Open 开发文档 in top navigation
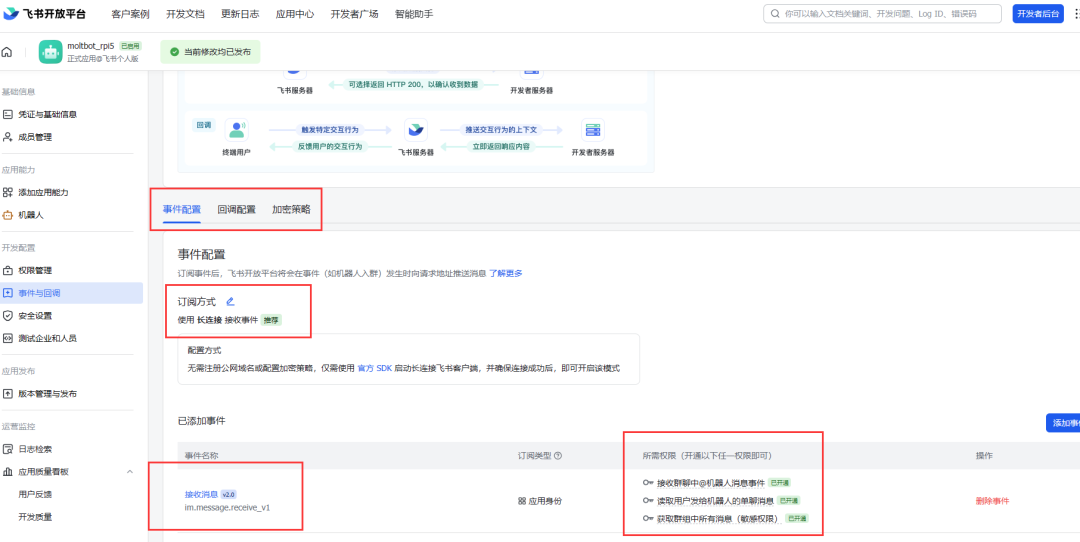This screenshot has width=1080, height=542. click(x=185, y=14)
